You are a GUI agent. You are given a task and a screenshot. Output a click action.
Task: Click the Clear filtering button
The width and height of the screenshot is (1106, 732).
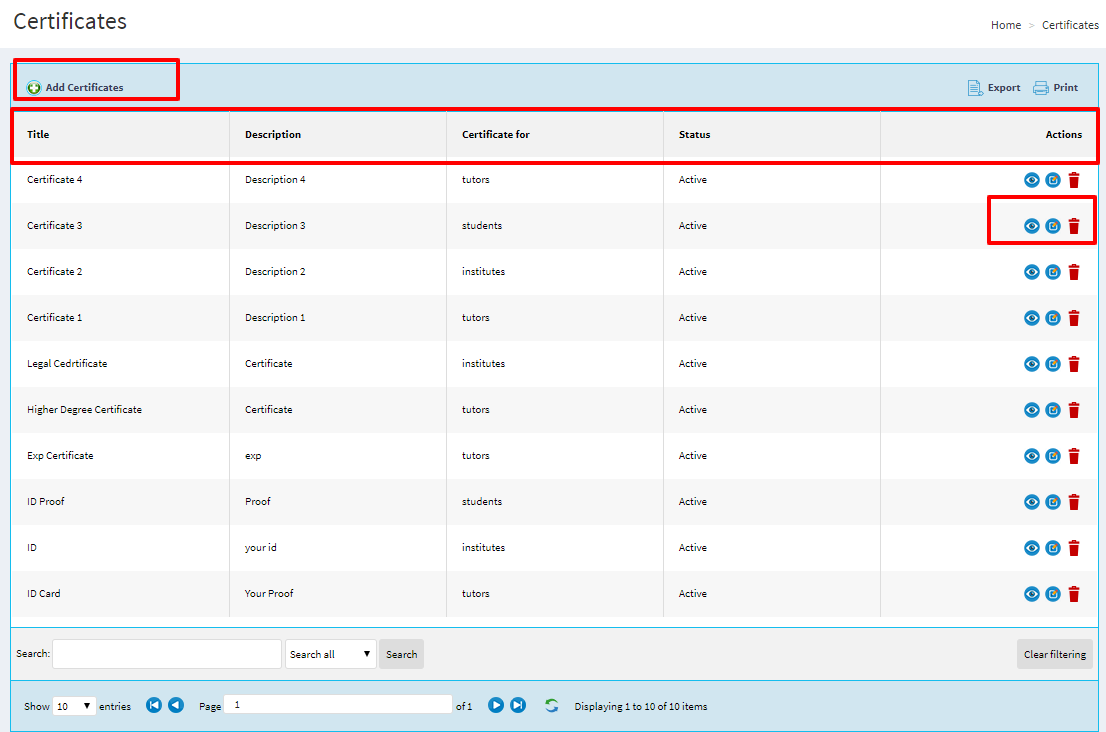(1054, 654)
